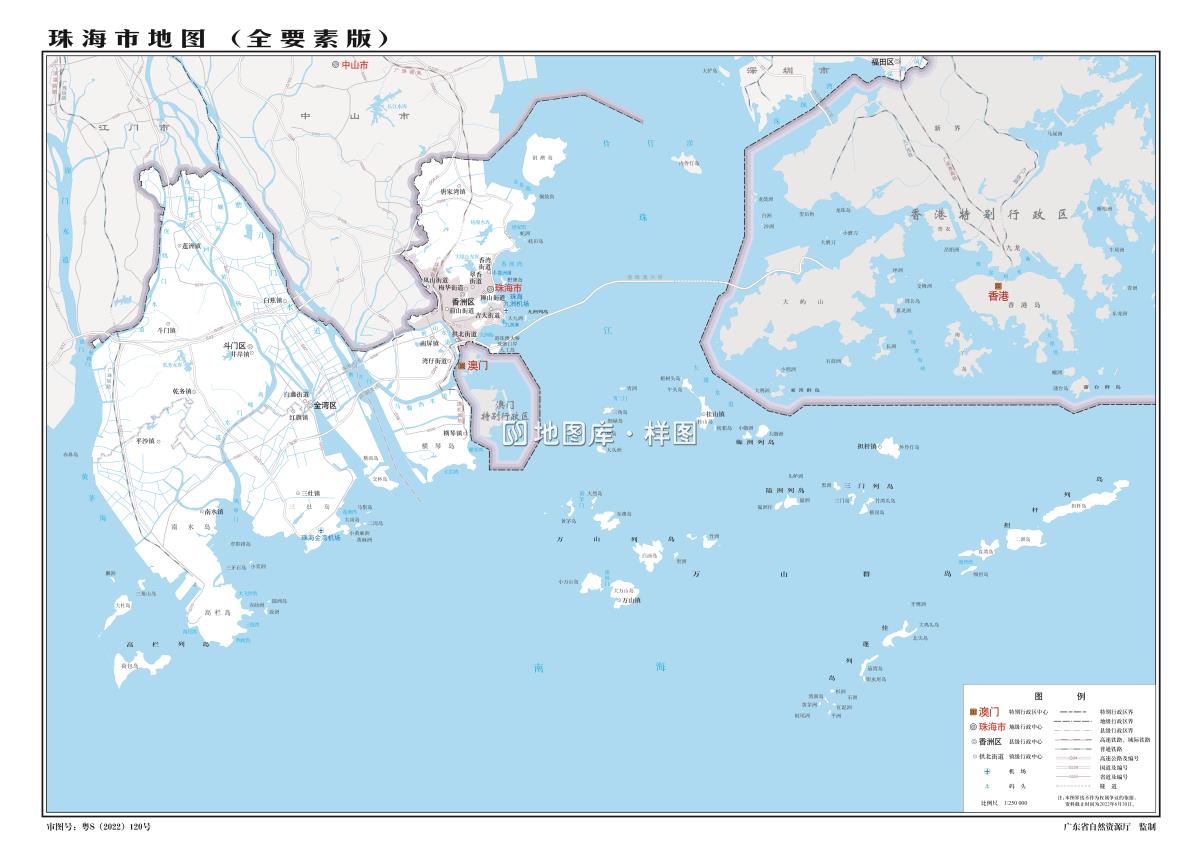The width and height of the screenshot is (1200, 868).
Task: Click the 珠海市 prefecture city center symbol
Action: (x=490, y=288)
